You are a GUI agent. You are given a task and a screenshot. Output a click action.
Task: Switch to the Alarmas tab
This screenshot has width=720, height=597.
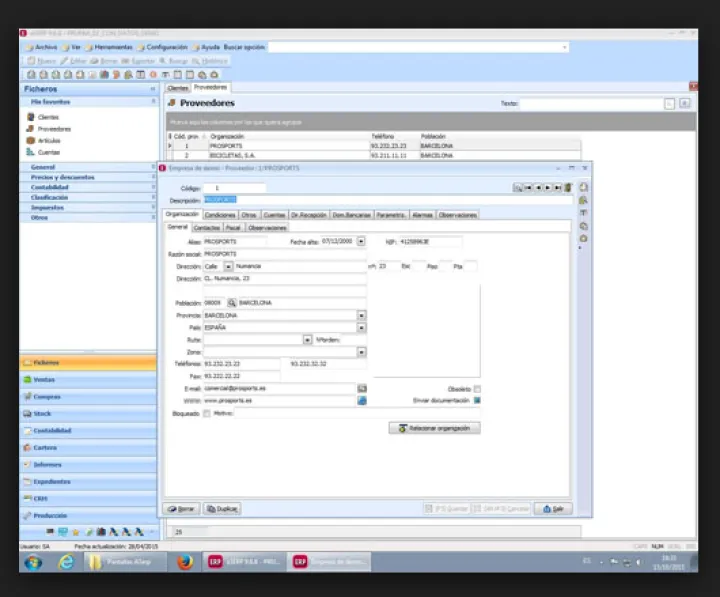pyautogui.click(x=422, y=215)
